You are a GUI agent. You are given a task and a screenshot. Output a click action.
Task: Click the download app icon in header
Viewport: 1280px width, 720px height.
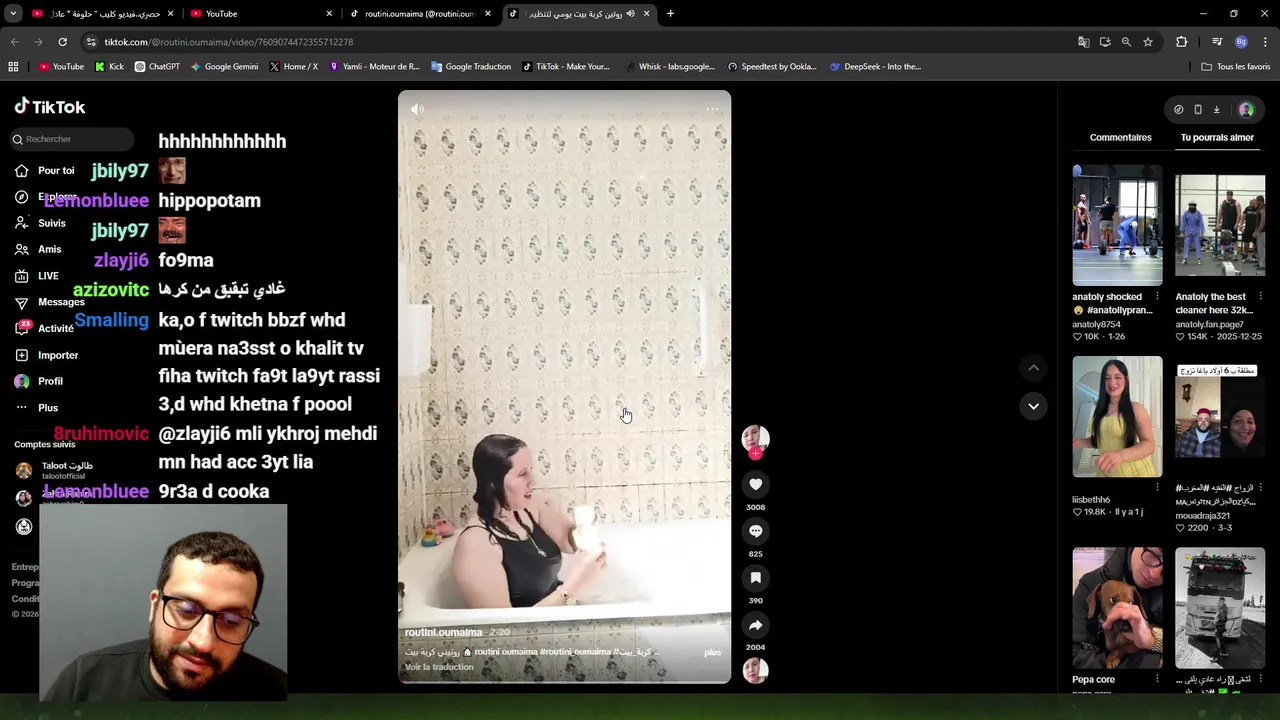[x=1217, y=110]
